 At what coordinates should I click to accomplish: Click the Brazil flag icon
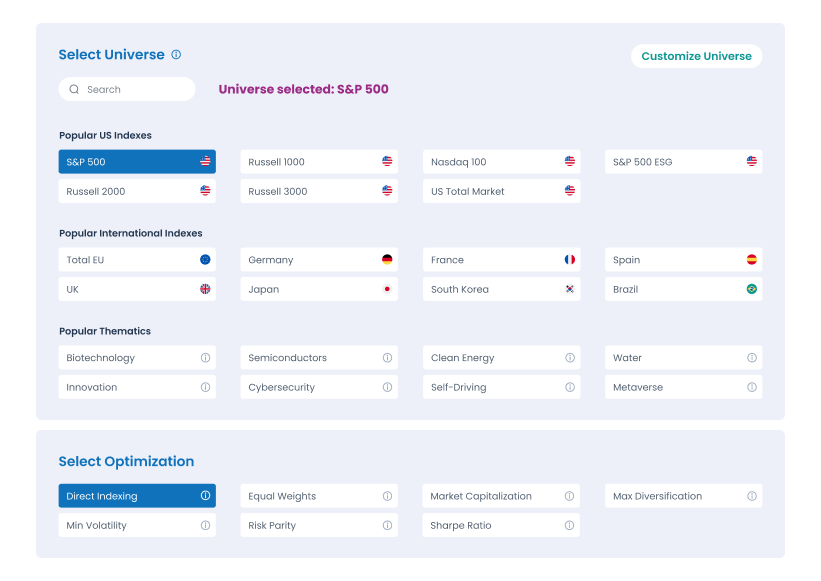point(752,289)
